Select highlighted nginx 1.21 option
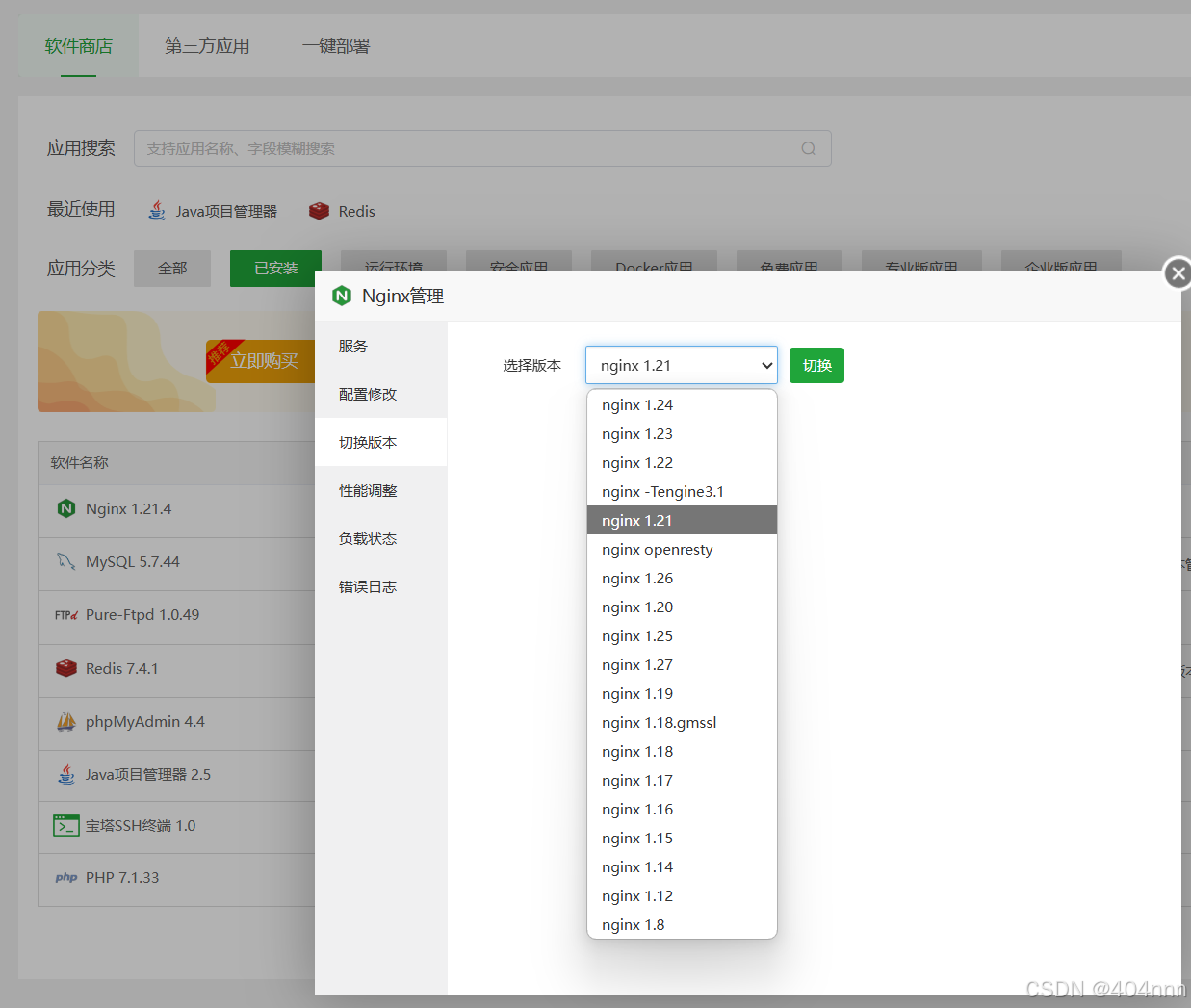Screen dimensions: 1191x1008 [682, 520]
